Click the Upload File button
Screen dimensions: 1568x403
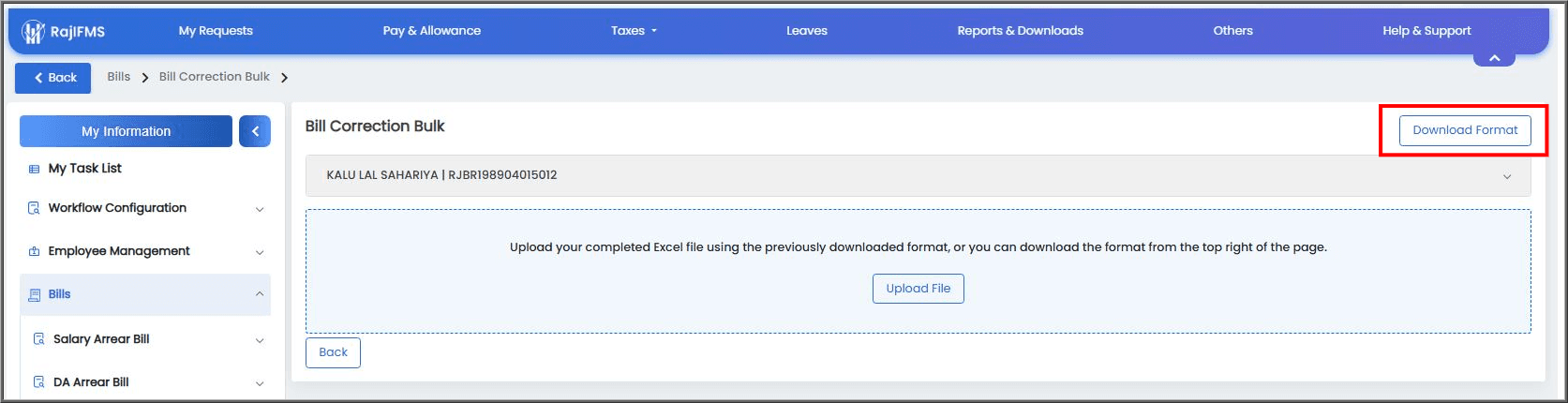[918, 289]
